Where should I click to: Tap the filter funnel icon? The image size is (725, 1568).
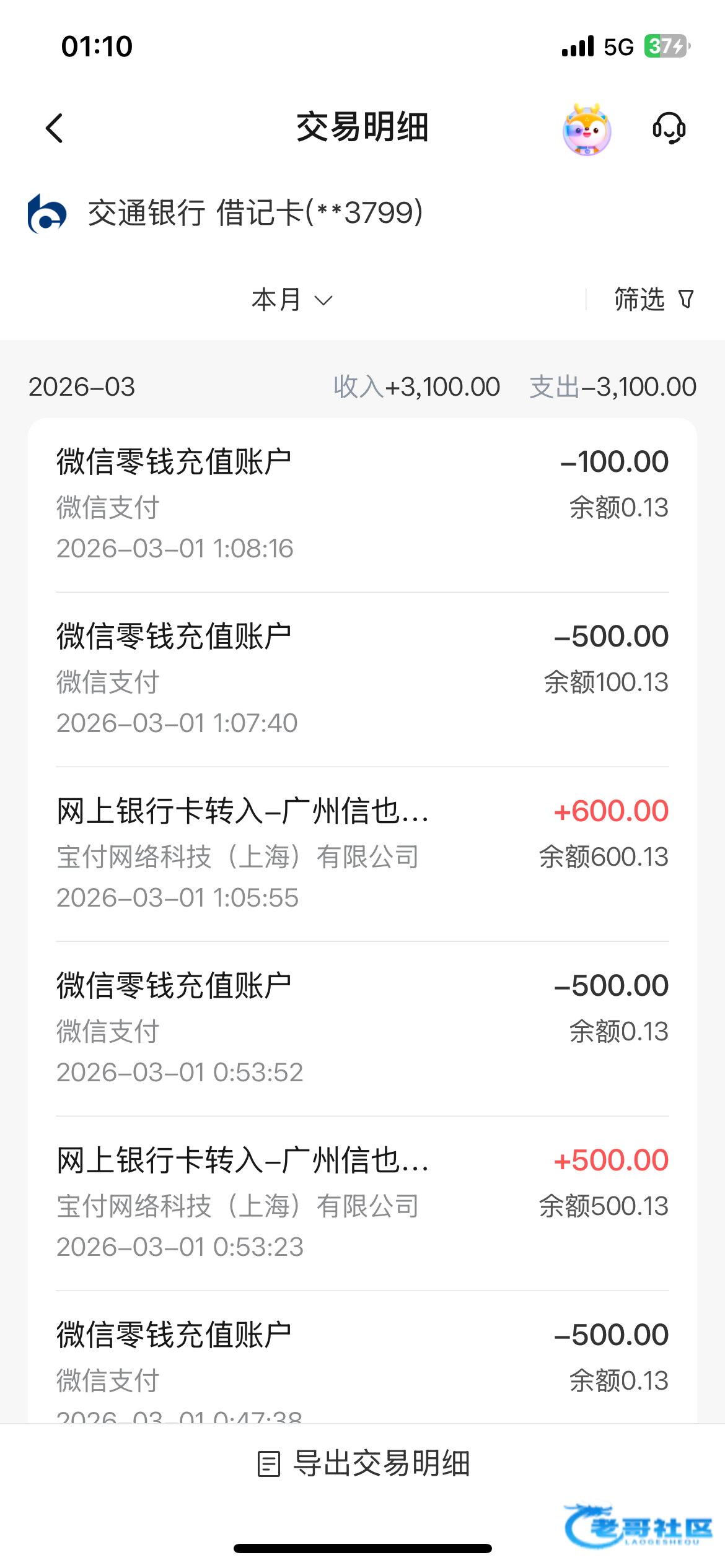click(686, 300)
